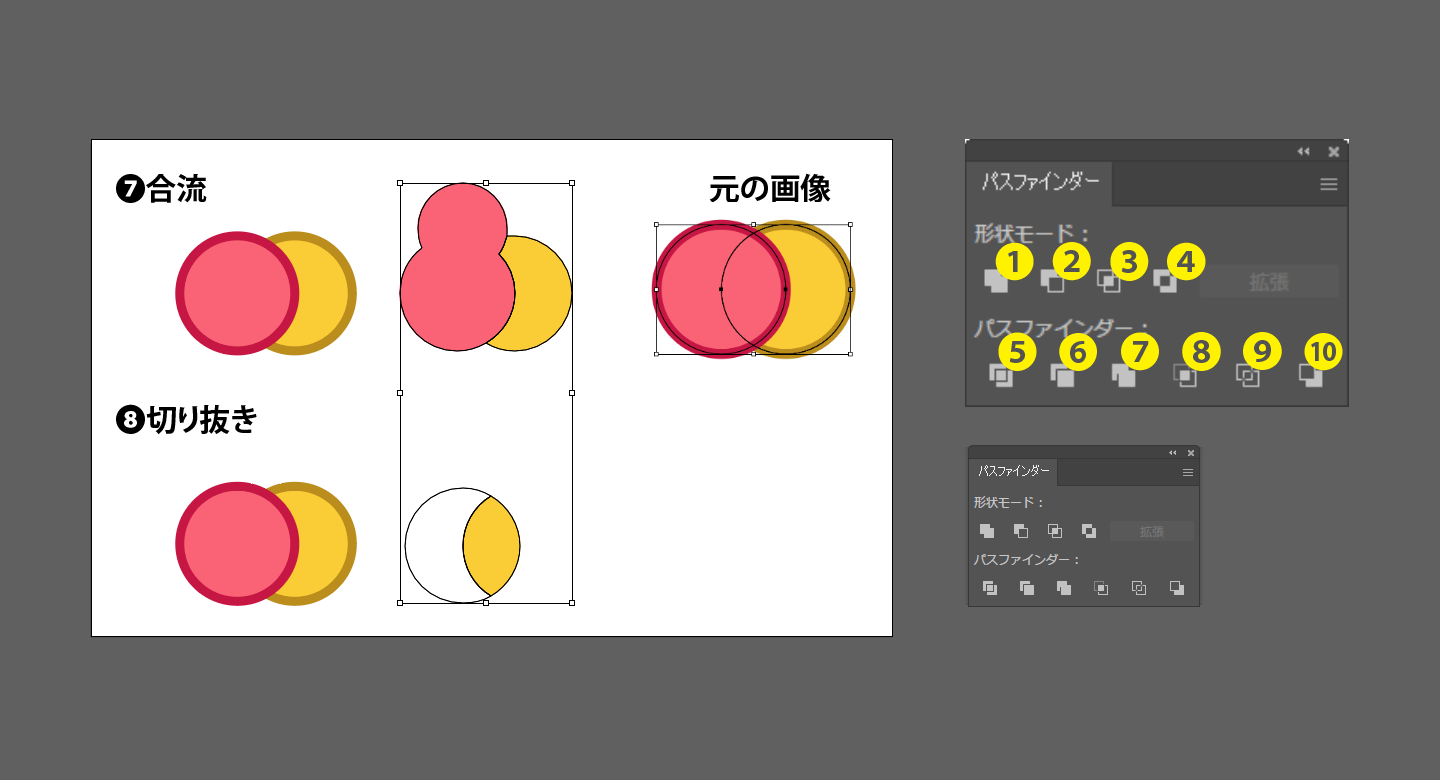Select the Intersect shape mode icon

(x=1107, y=283)
